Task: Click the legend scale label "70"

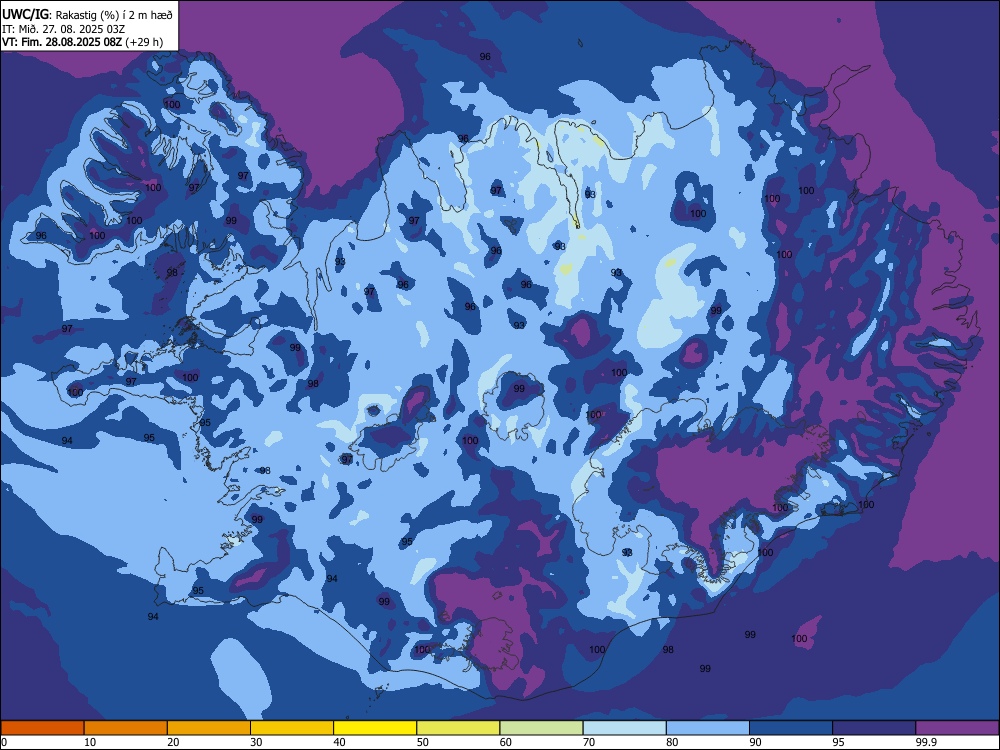Action: pos(589,742)
